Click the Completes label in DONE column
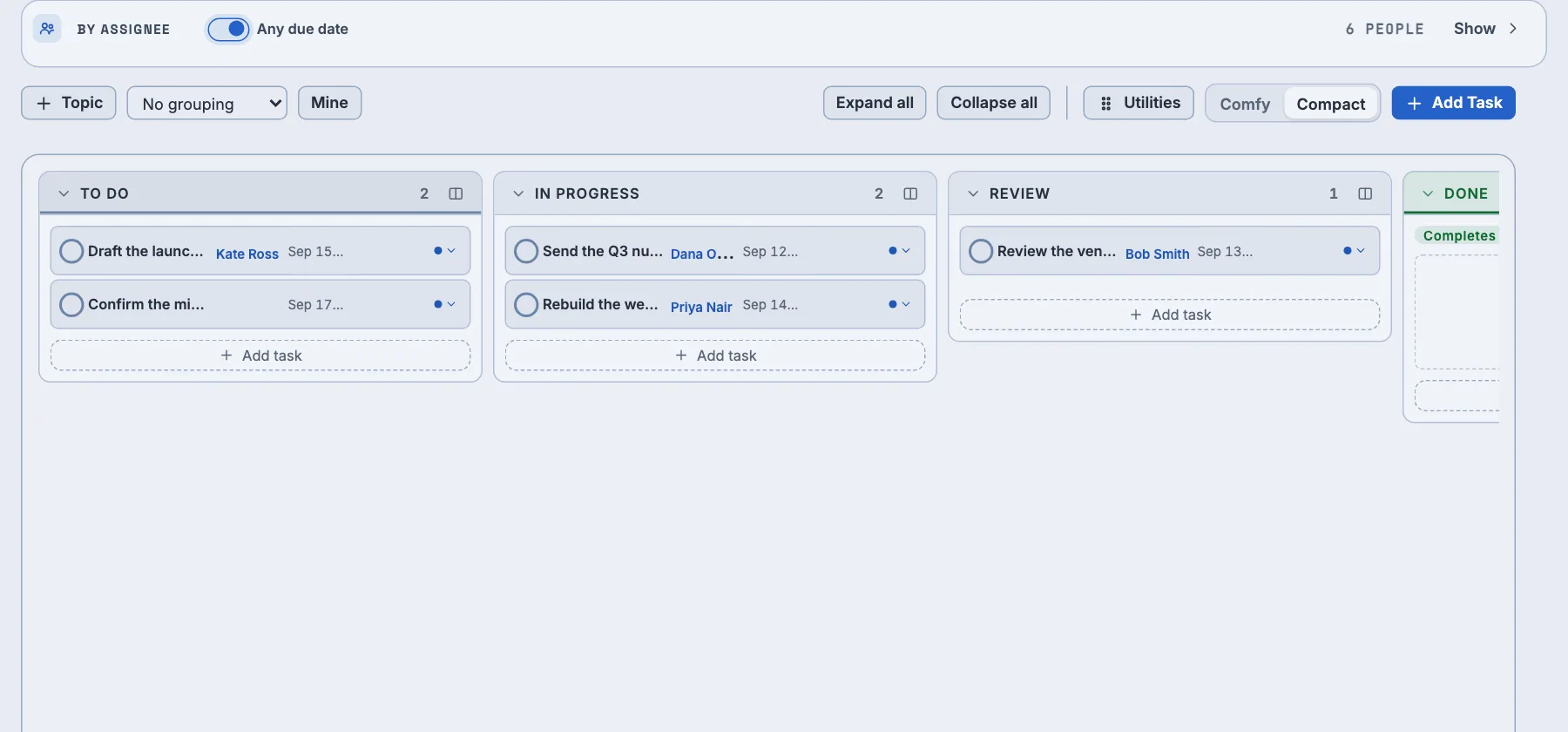1568x732 pixels. pyautogui.click(x=1459, y=235)
